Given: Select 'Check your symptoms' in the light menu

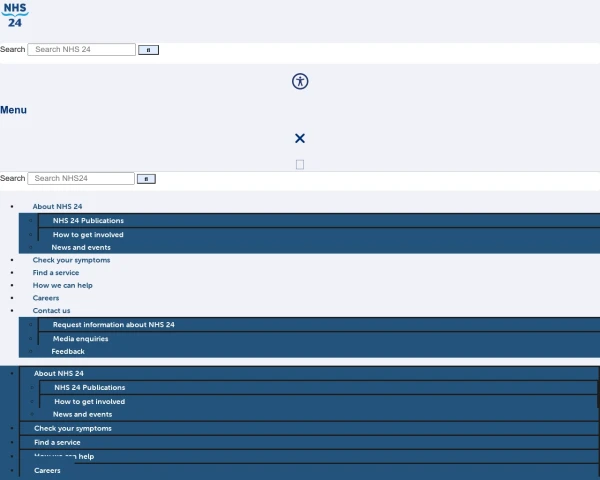Looking at the screenshot, I should pyautogui.click(x=72, y=260).
